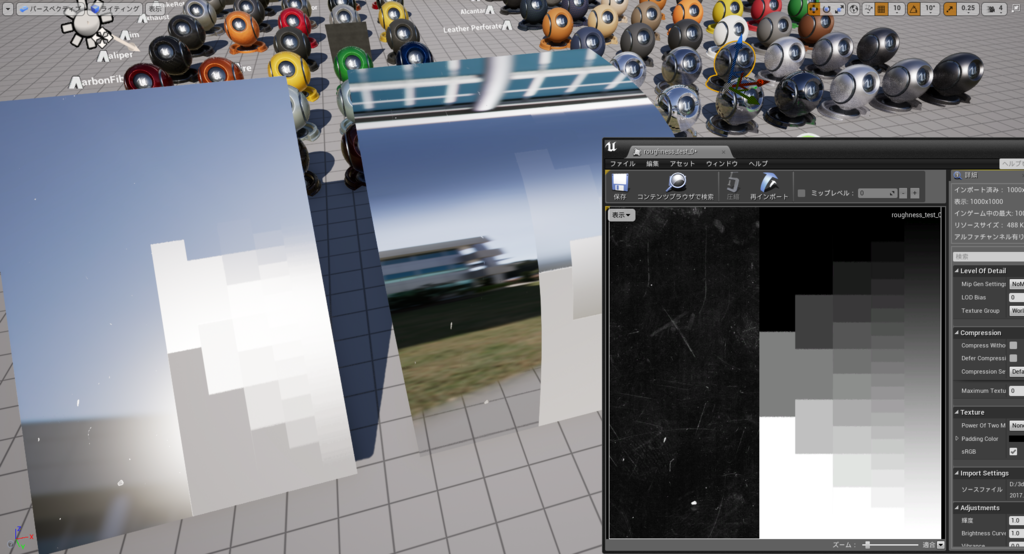Screen dimensions: 1024x554
Task: Collapse the Adjustments section
Action: coord(957,508)
